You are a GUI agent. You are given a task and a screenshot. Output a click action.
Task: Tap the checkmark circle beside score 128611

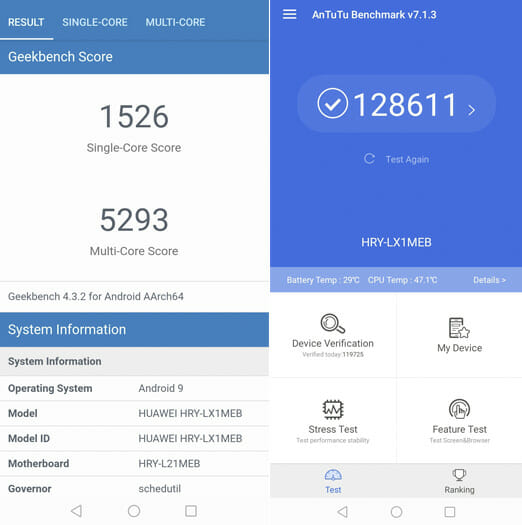tap(332, 103)
